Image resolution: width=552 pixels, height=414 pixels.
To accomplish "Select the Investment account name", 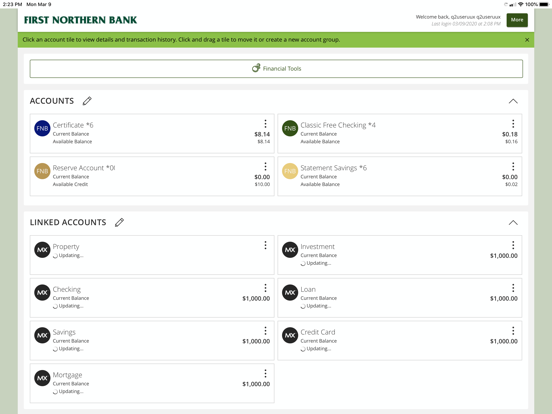I will pyautogui.click(x=318, y=246).
